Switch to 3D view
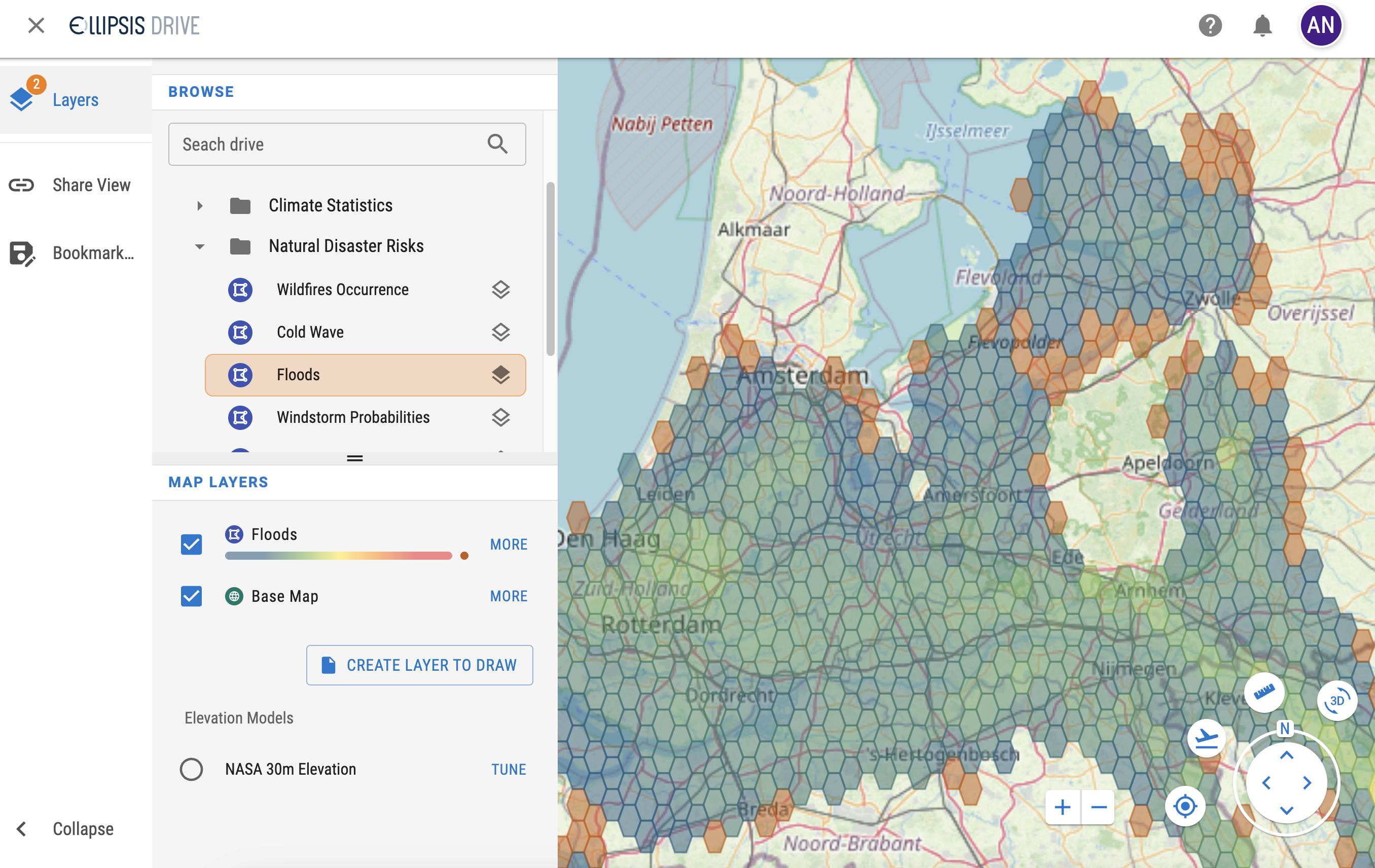Screen dimensions: 1375x868 coord(1337,700)
